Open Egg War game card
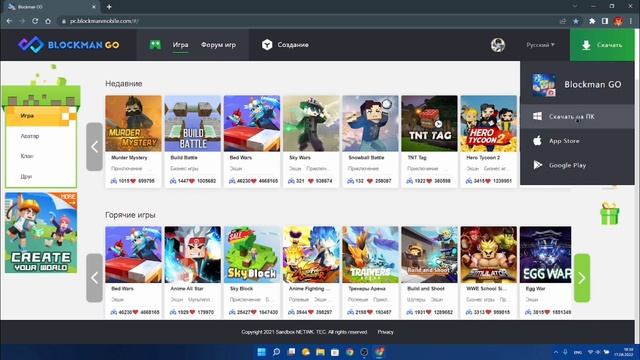Image resolution: width=640 pixels, height=360 pixels. 545,273
